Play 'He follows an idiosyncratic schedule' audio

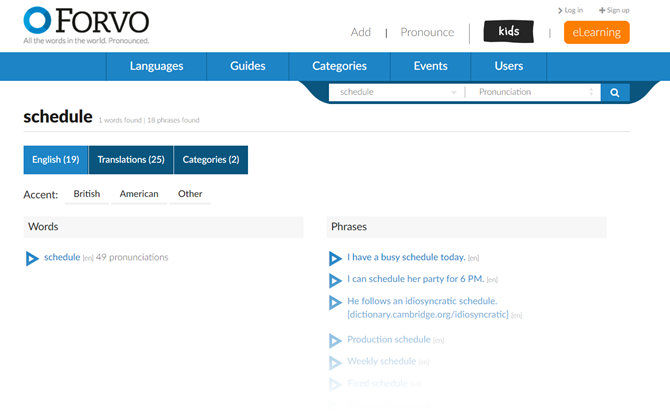point(335,302)
